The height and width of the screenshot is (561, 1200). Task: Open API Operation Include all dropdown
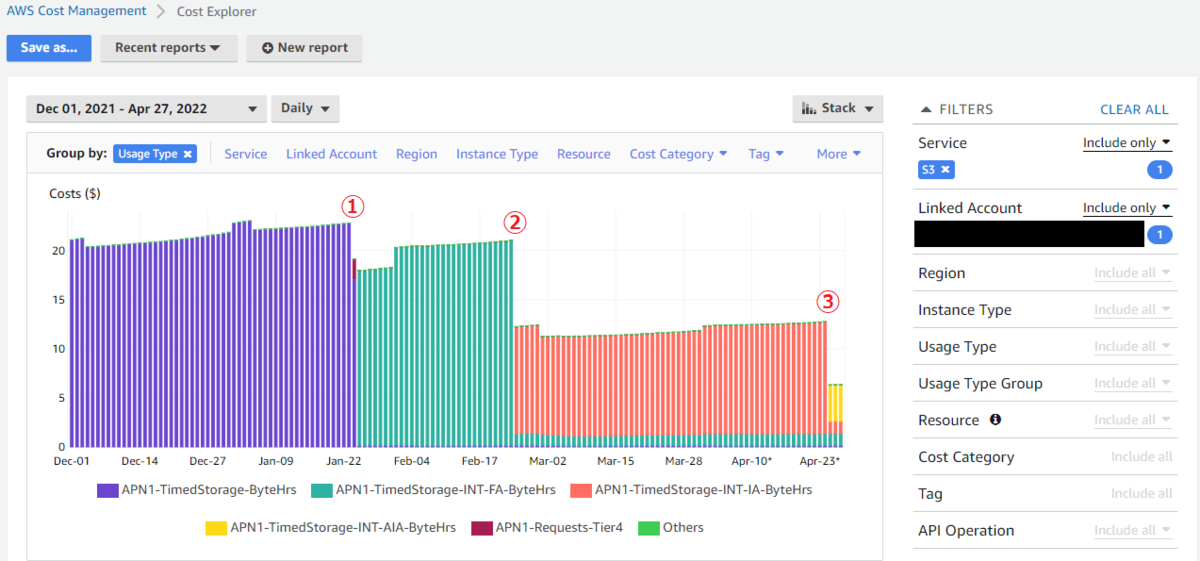coord(1132,531)
